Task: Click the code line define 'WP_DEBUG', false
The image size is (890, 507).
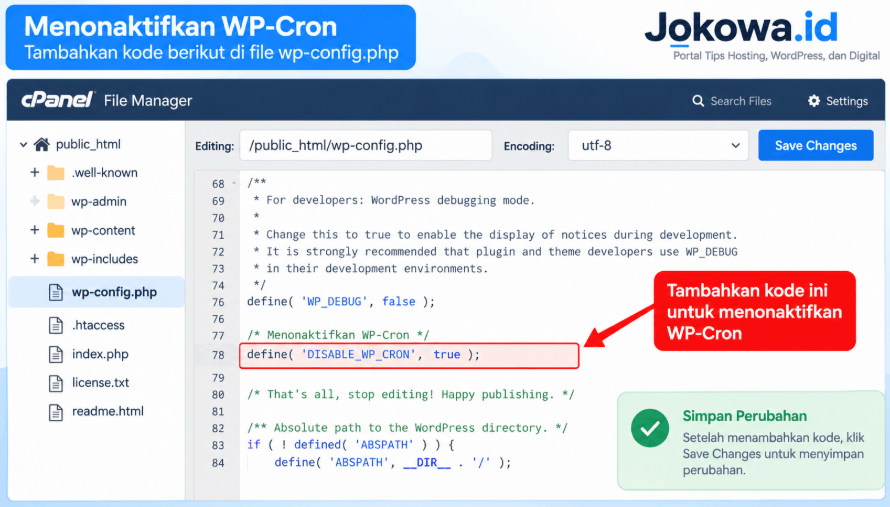Action: [341, 301]
